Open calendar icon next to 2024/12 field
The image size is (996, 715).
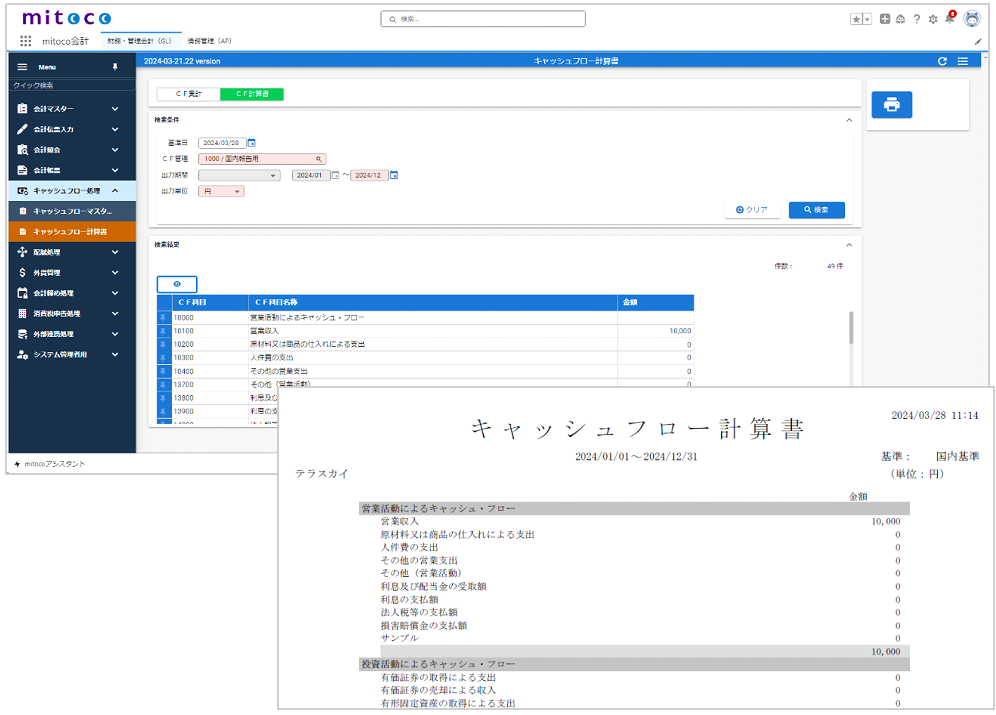394,175
